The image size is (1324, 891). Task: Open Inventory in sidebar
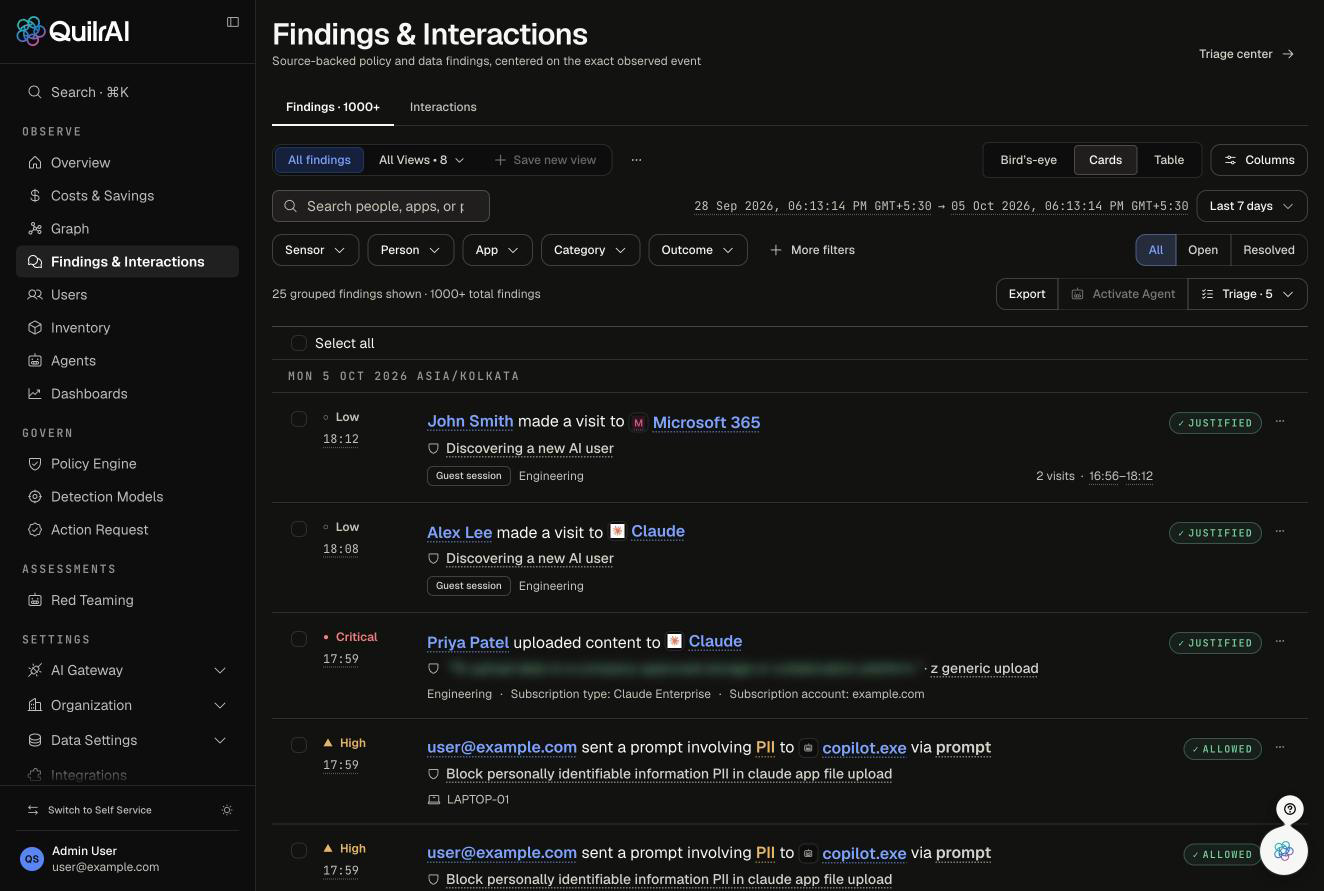coord(127,328)
